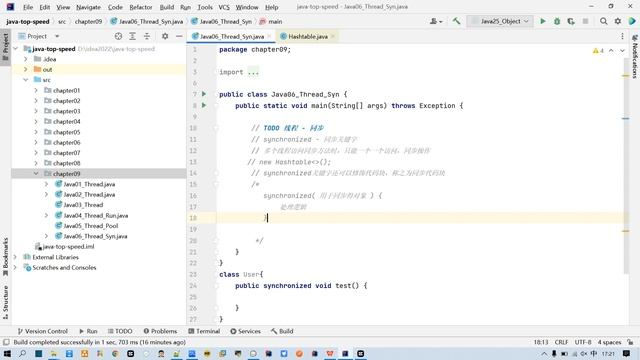Open Services tool window
Image resolution: width=640 pixels, height=360 pixels.
(245, 331)
